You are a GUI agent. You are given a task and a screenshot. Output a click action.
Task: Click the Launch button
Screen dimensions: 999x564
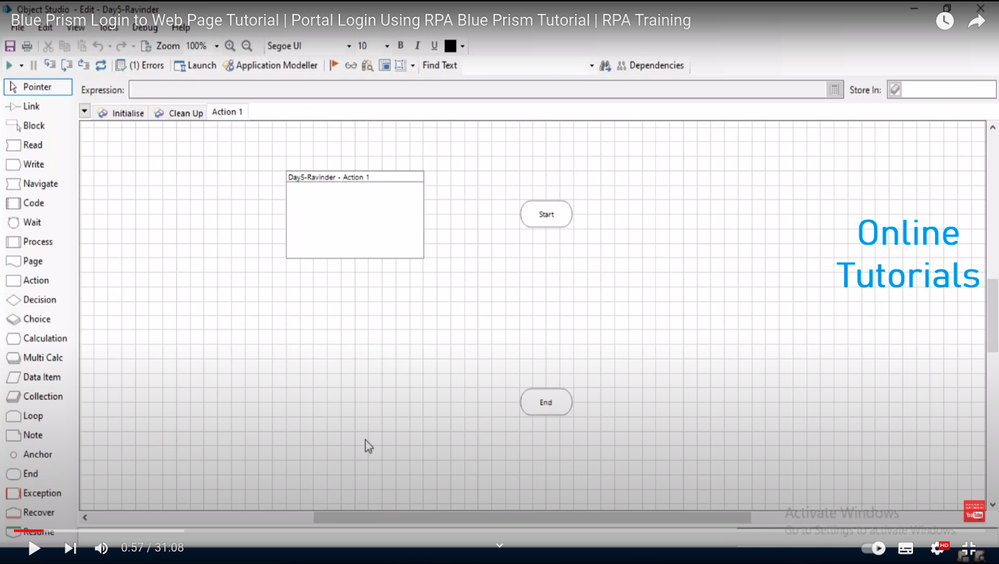tap(196, 65)
